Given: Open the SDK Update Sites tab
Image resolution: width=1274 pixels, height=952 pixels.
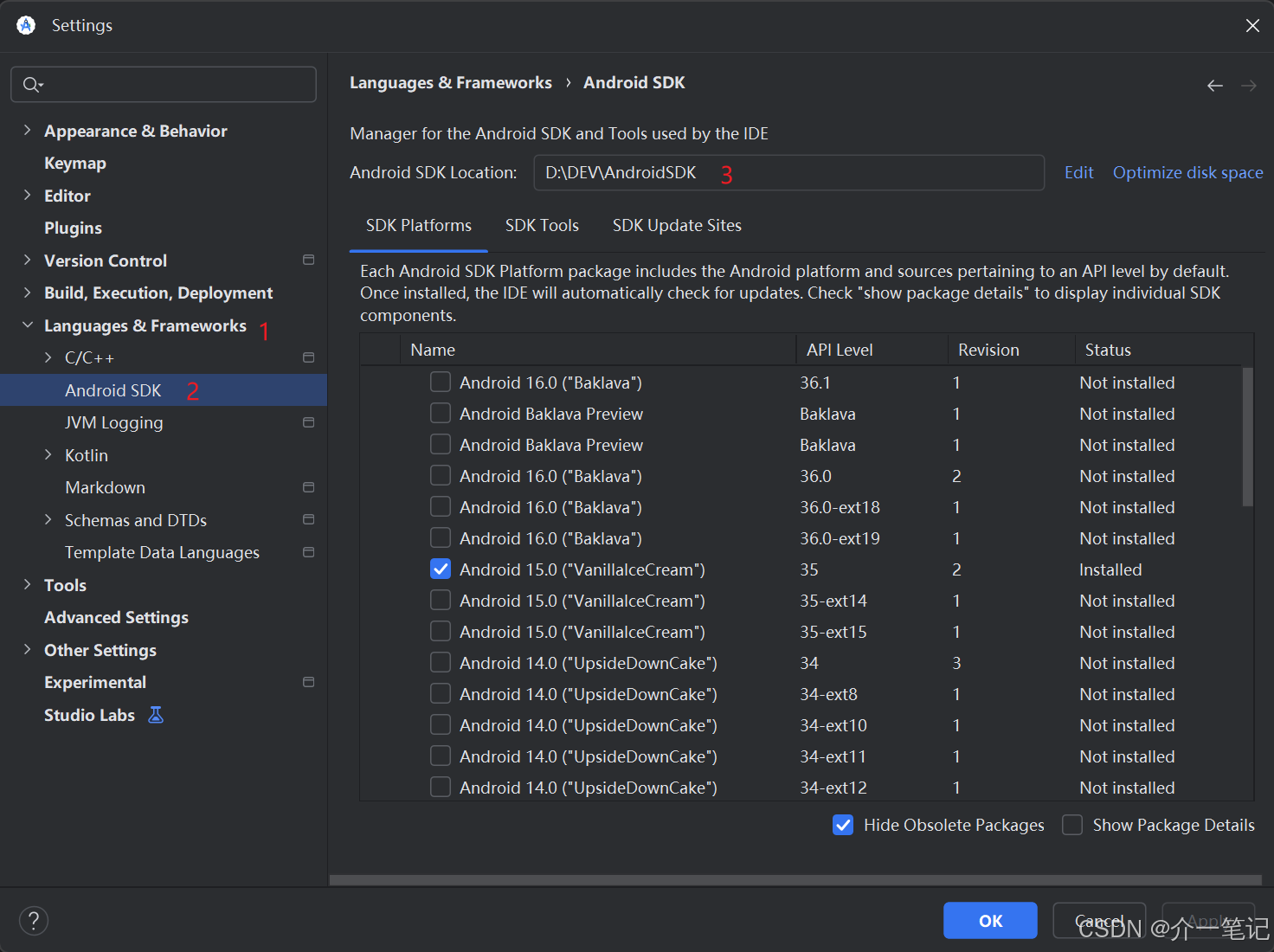Looking at the screenshot, I should [677, 225].
